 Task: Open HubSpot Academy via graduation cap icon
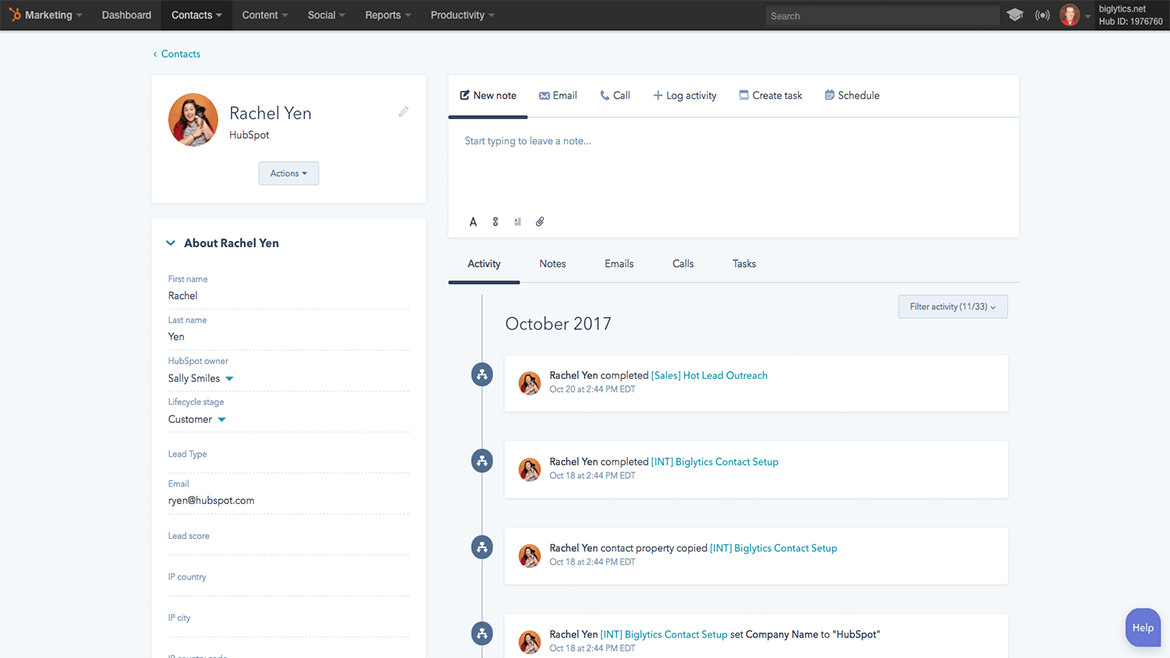pos(1015,15)
